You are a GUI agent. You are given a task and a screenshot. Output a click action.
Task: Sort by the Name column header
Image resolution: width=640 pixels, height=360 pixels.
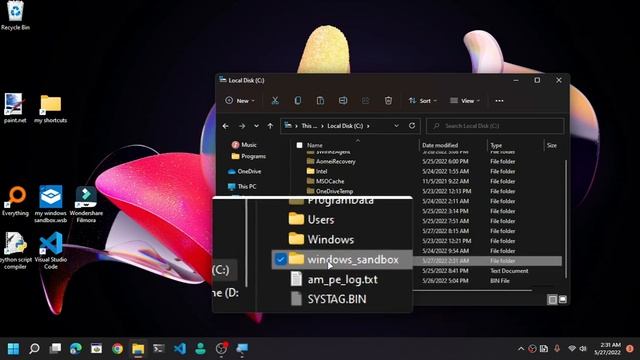[315, 145]
